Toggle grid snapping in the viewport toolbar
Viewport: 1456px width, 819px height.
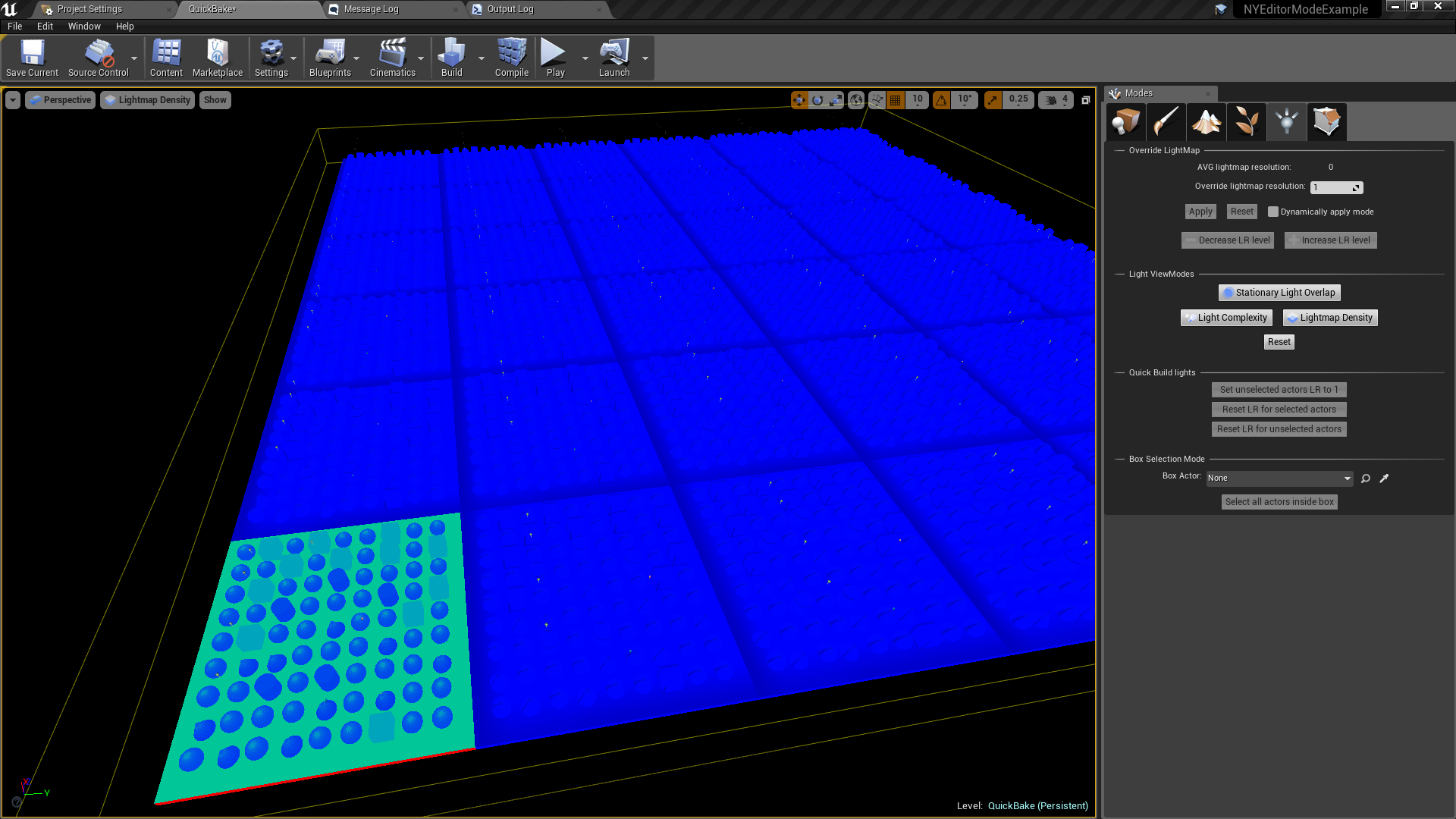[x=896, y=99]
